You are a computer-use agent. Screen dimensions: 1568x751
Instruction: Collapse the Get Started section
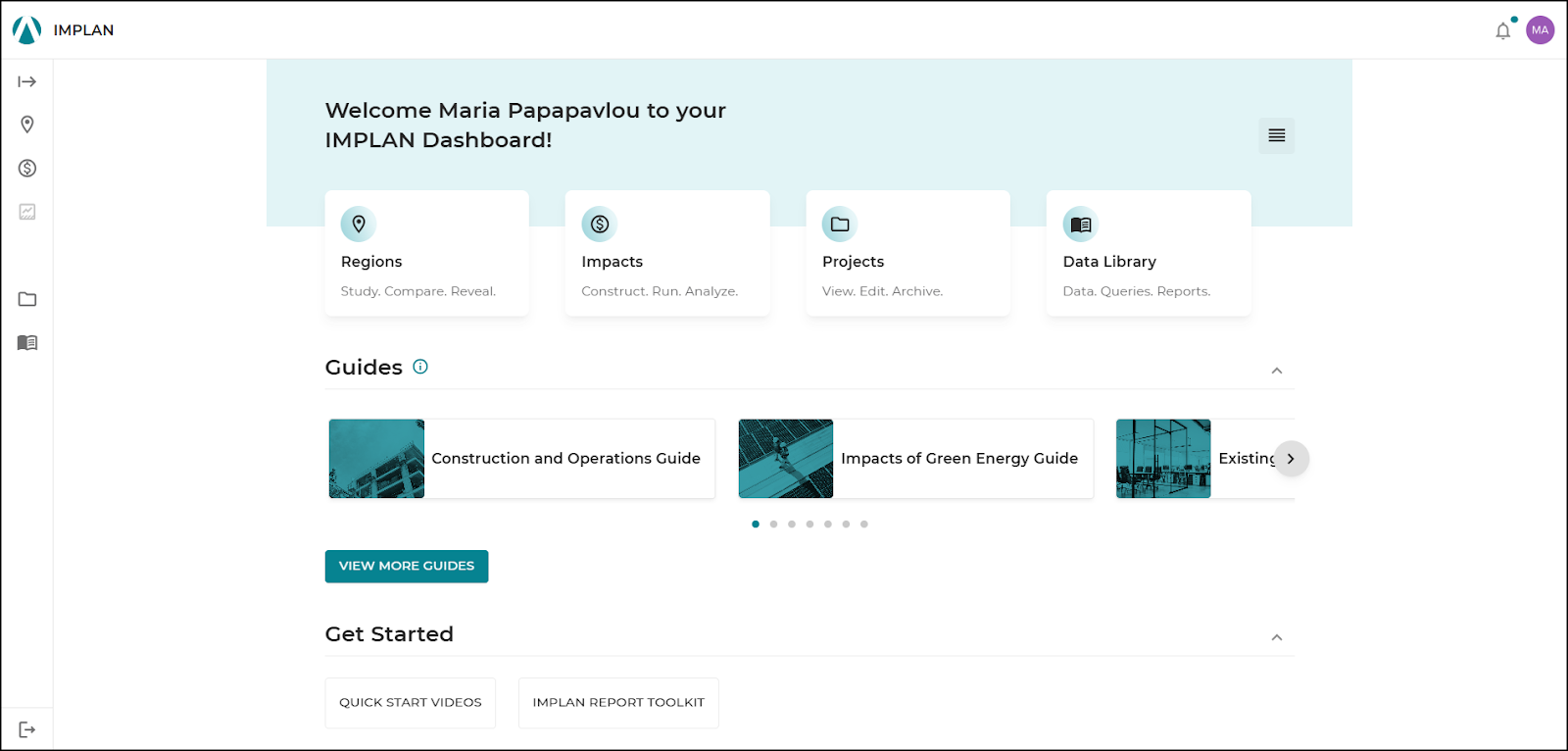(1276, 637)
